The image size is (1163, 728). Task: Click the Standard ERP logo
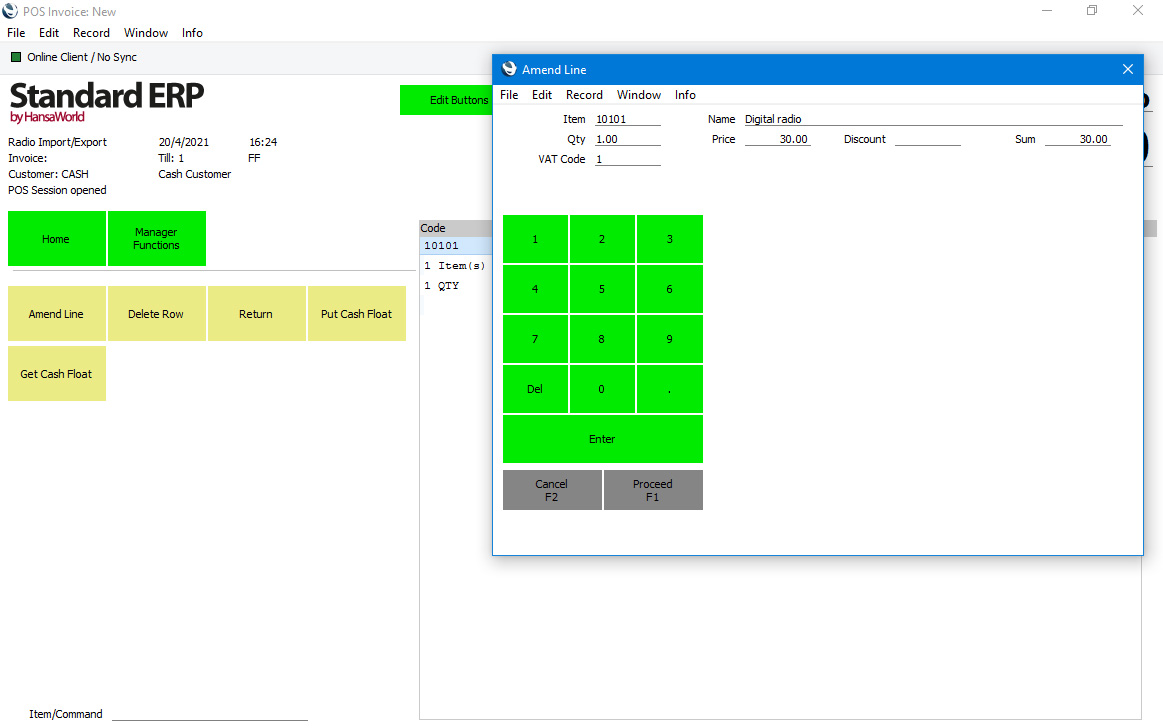[x=106, y=102]
